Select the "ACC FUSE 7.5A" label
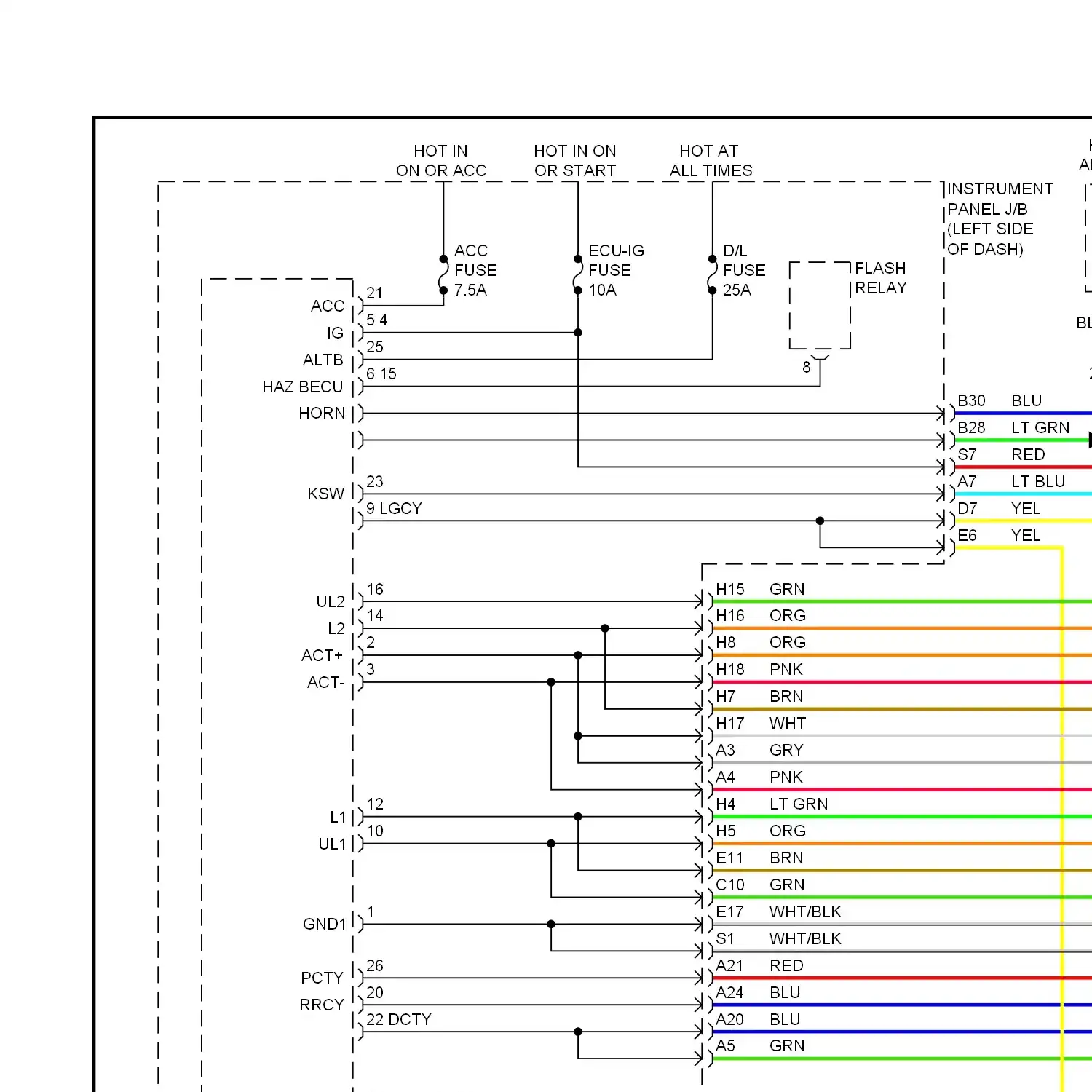Image resolution: width=1092 pixels, height=1092 pixels. [x=475, y=270]
